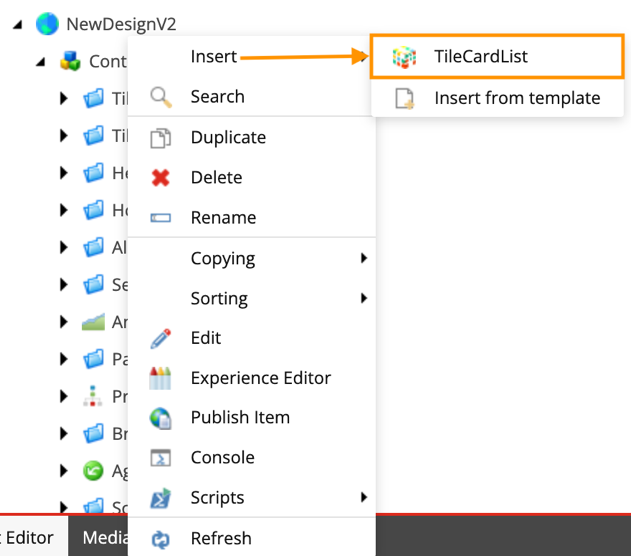Click the Insert menu entry

(x=213, y=57)
